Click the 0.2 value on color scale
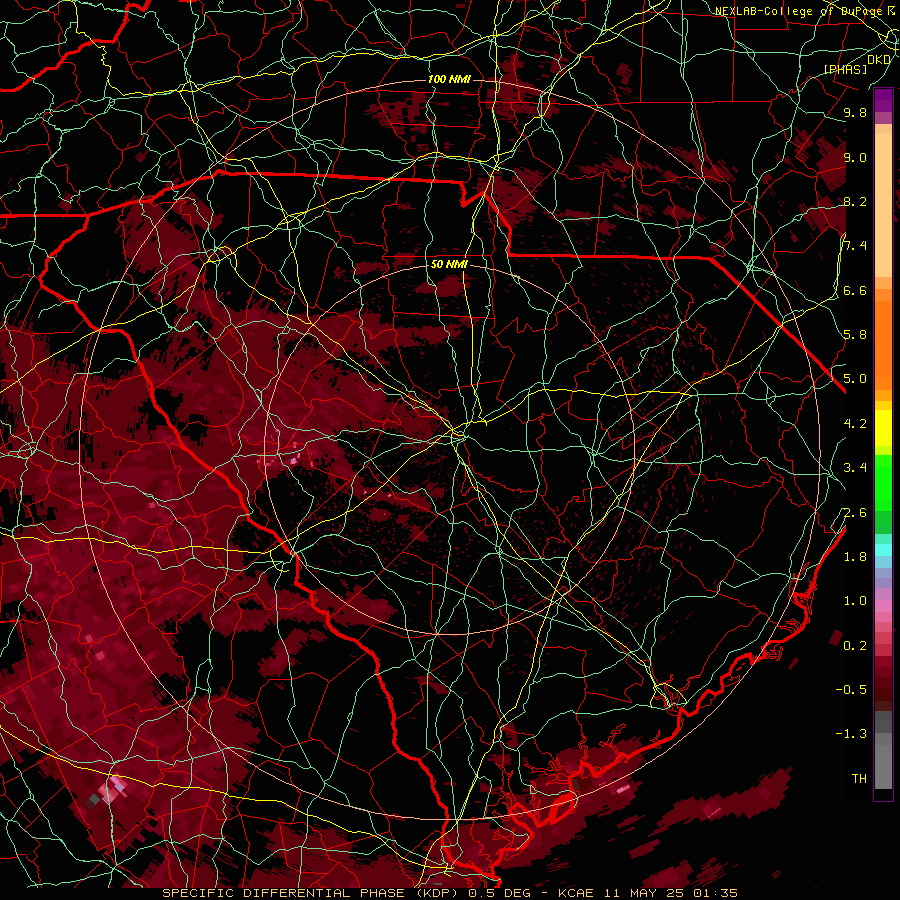The height and width of the screenshot is (900, 900). point(855,646)
